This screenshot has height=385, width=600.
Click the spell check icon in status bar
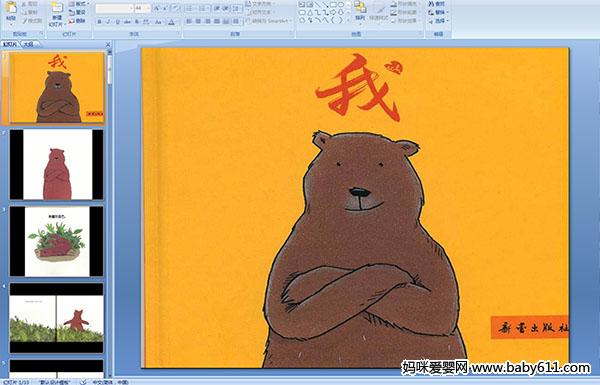pos(83,382)
